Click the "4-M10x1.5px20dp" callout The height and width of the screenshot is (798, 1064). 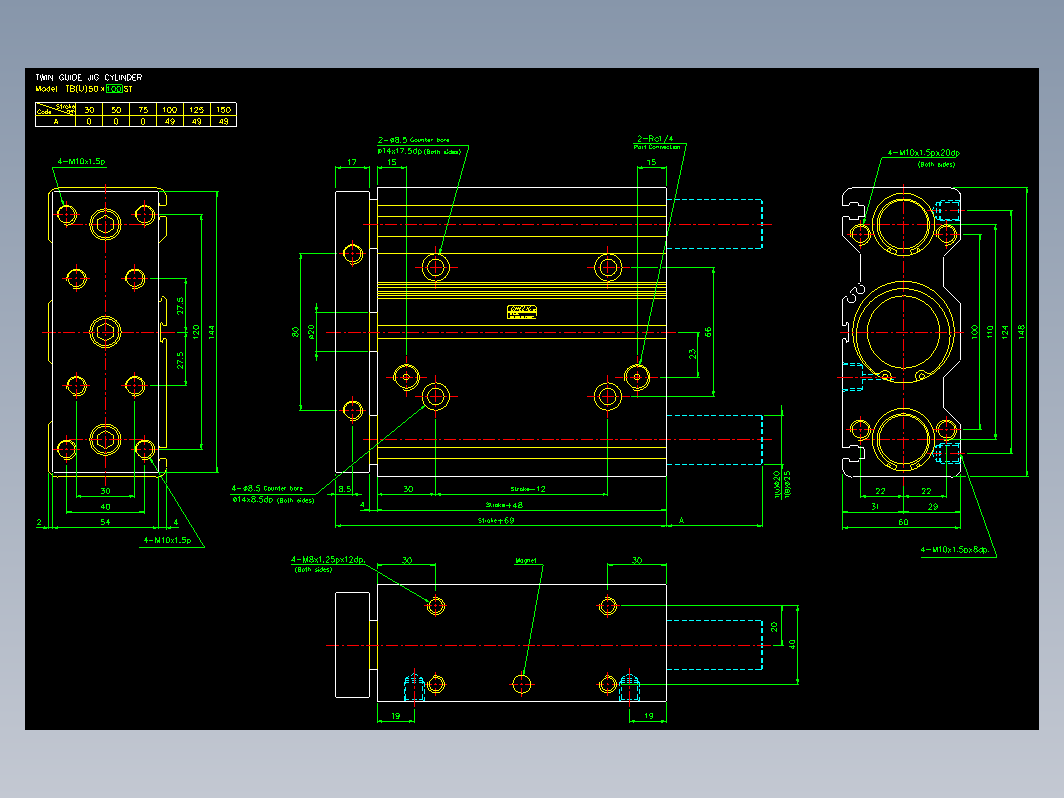click(924, 153)
